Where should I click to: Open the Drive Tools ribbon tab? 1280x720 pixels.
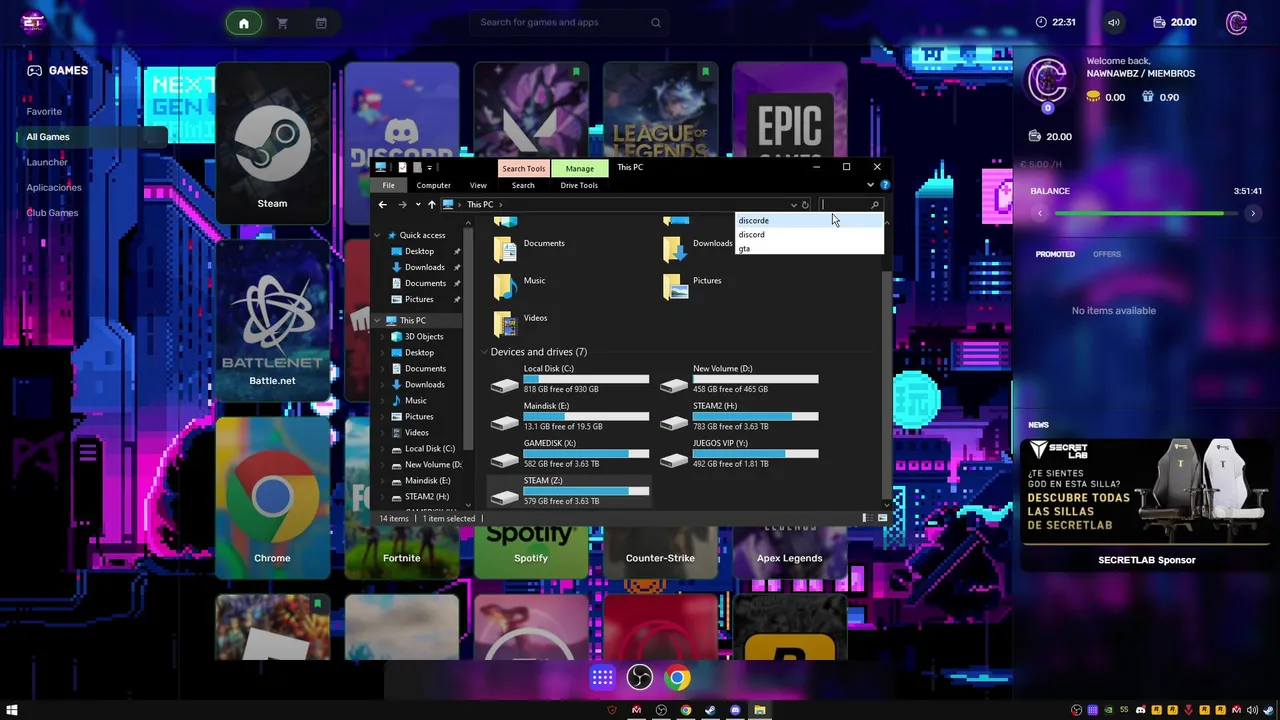point(579,185)
